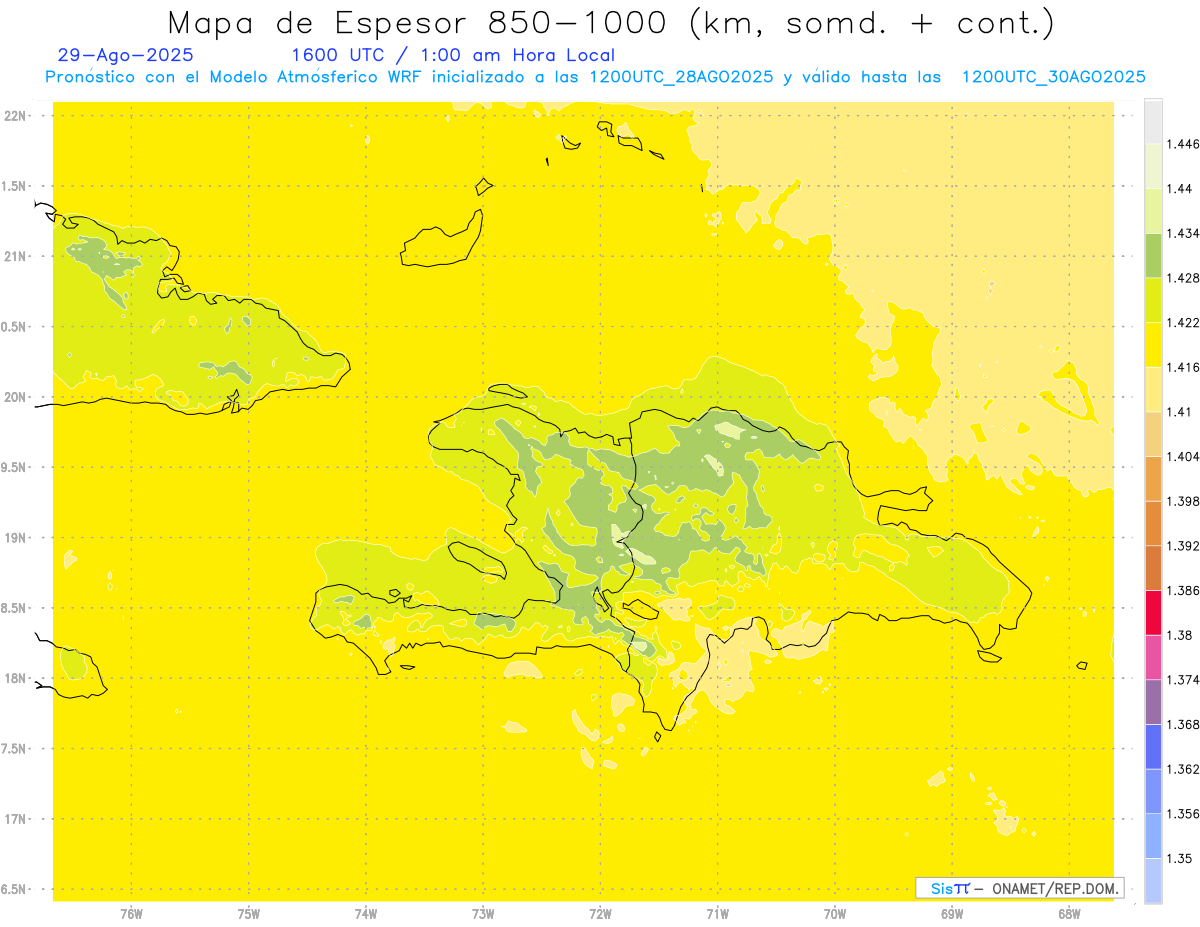Click the legend value 1.356
The image size is (1200, 927).
click(x=1184, y=814)
